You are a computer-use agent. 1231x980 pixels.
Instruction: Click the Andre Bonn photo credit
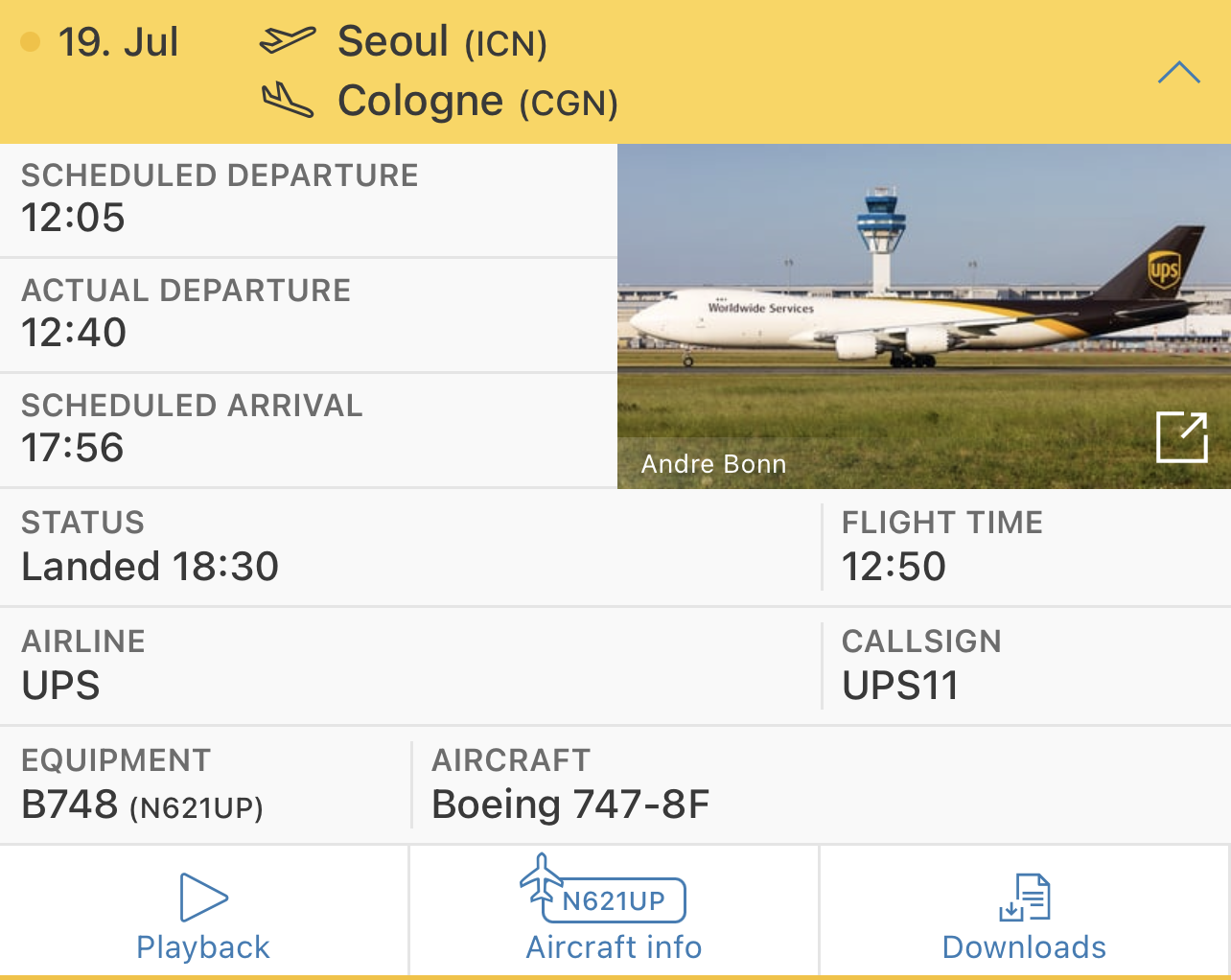tap(713, 464)
